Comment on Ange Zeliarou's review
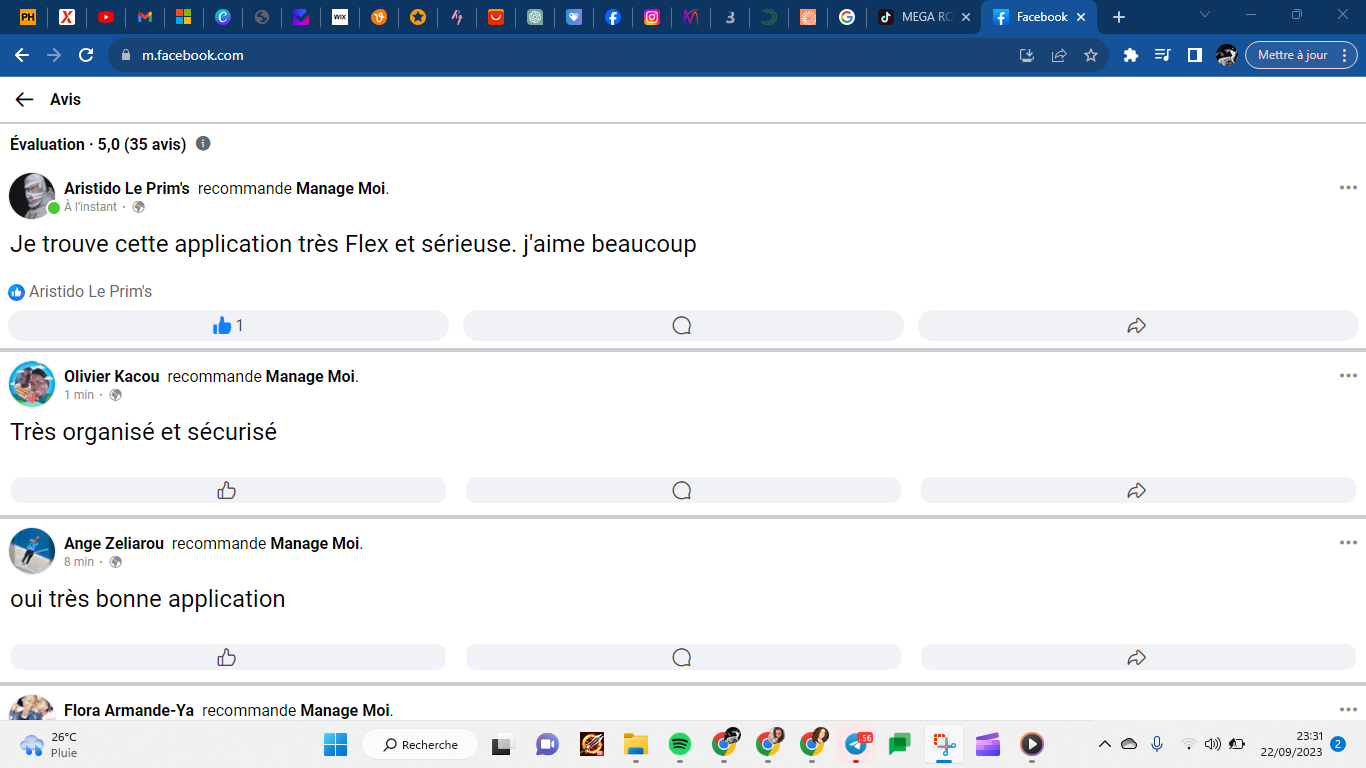The width and height of the screenshot is (1366, 768). (682, 657)
